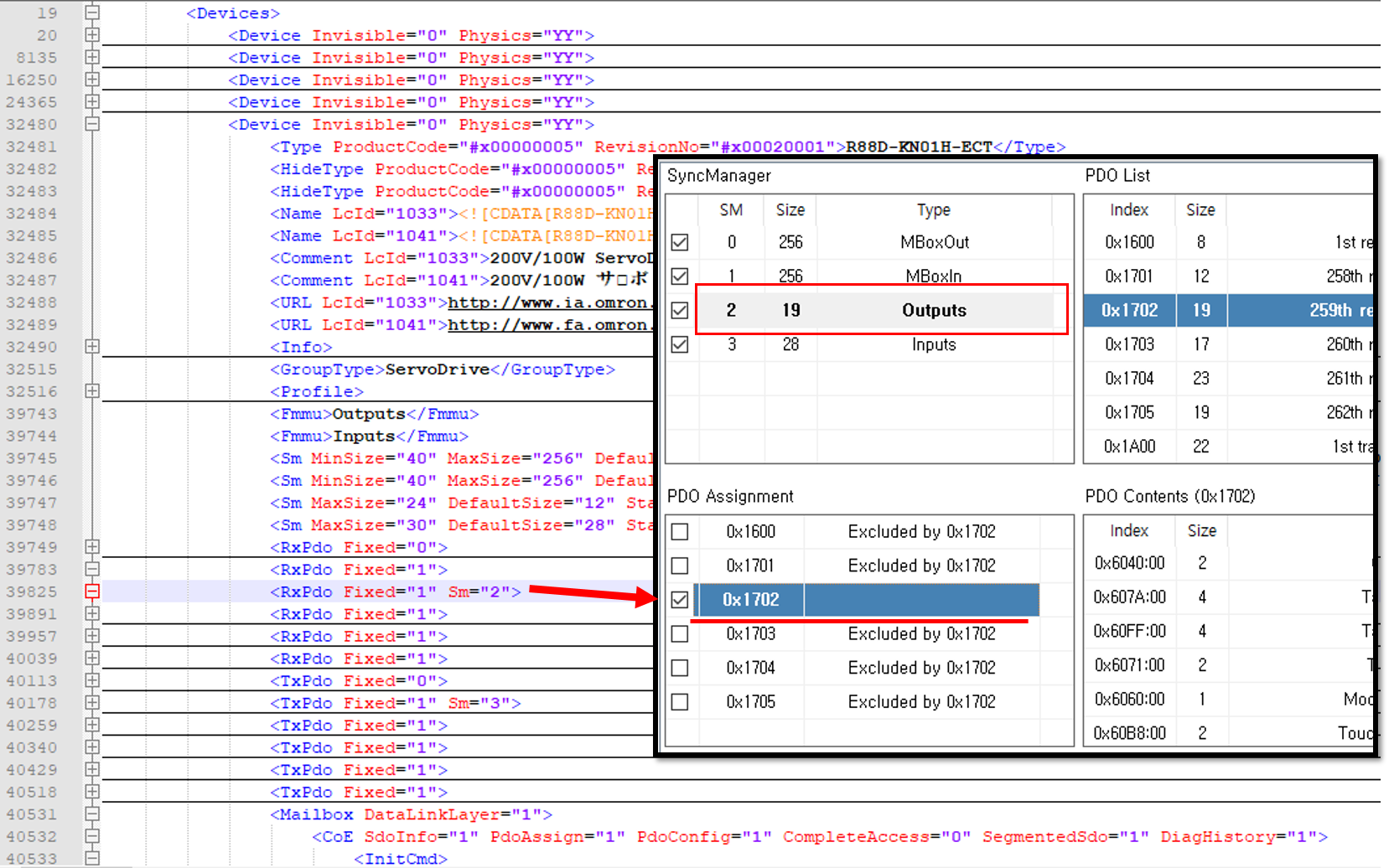1389x868 pixels.
Task: Collapse the Mailbox node at line 40531
Action: point(92,814)
